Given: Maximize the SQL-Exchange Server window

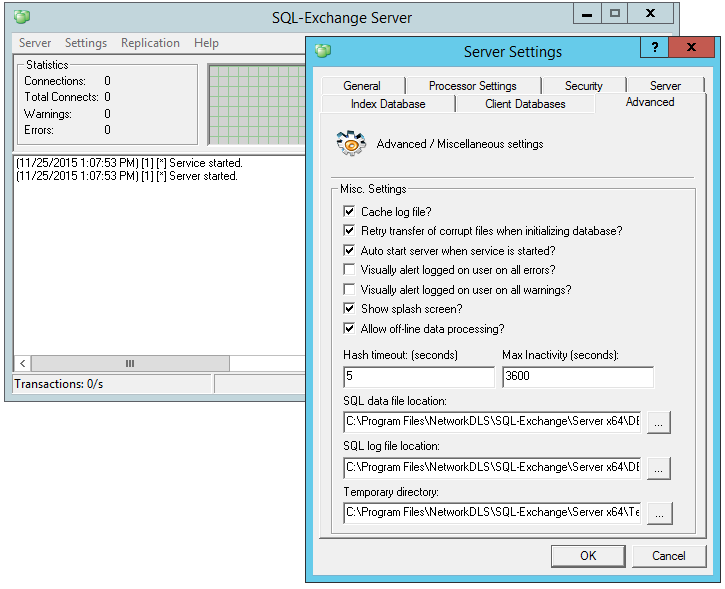Looking at the screenshot, I should pyautogui.click(x=614, y=13).
